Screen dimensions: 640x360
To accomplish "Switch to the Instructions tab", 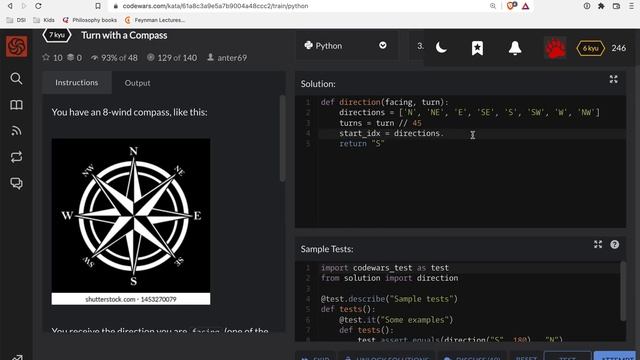I will pos(77,82).
